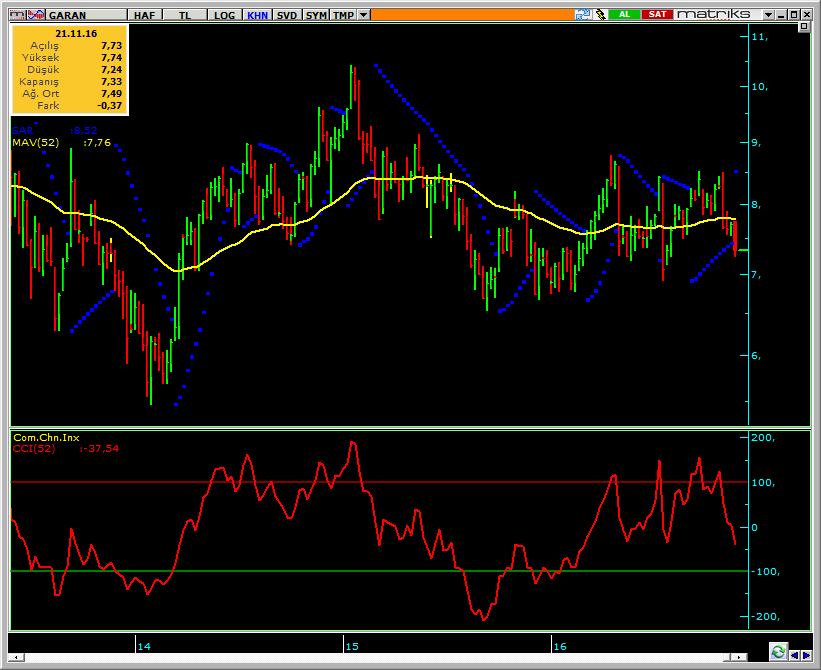Click the green refresh icon at the bottom right
Image resolution: width=821 pixels, height=670 pixels.
pyautogui.click(x=778, y=652)
